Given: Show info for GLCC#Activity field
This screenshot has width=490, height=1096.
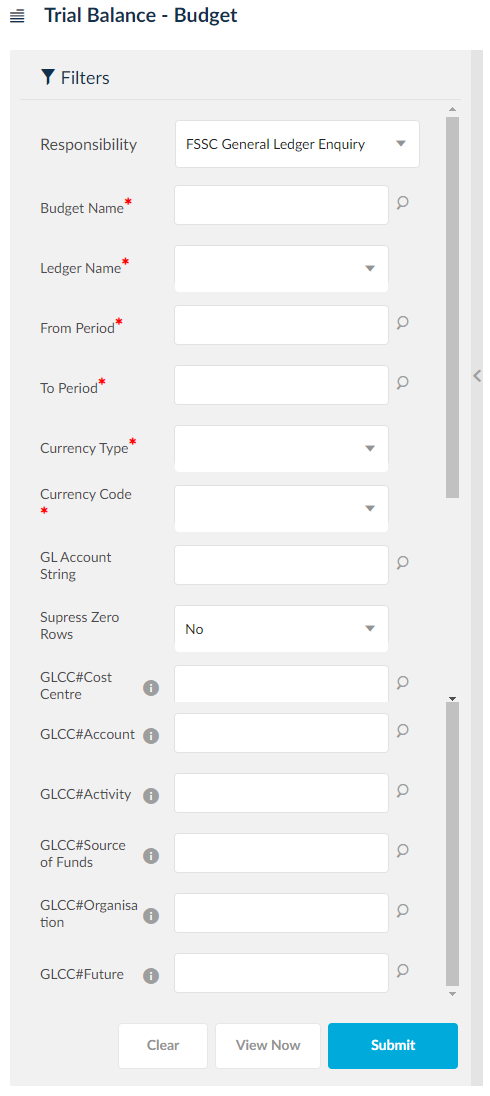Looking at the screenshot, I should pos(151,796).
